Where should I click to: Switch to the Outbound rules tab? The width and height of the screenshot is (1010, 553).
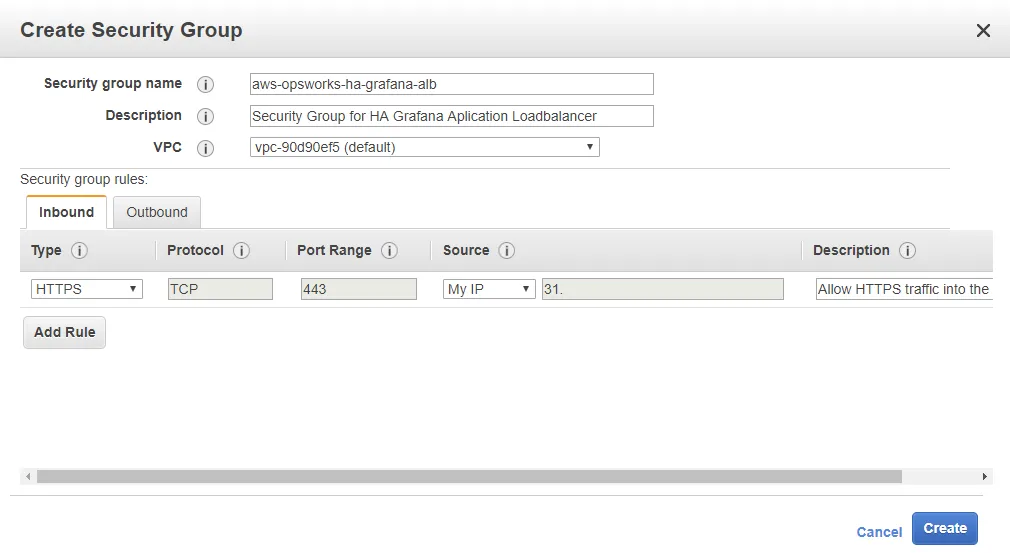click(x=157, y=212)
